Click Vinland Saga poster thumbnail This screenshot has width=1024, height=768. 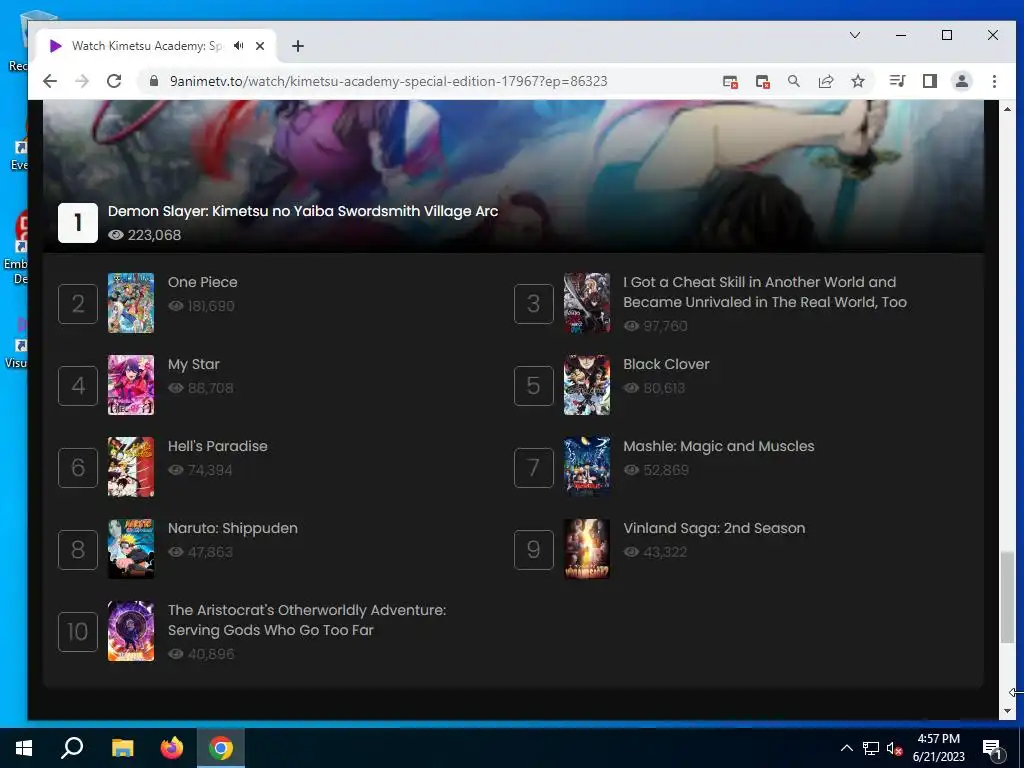coord(586,549)
